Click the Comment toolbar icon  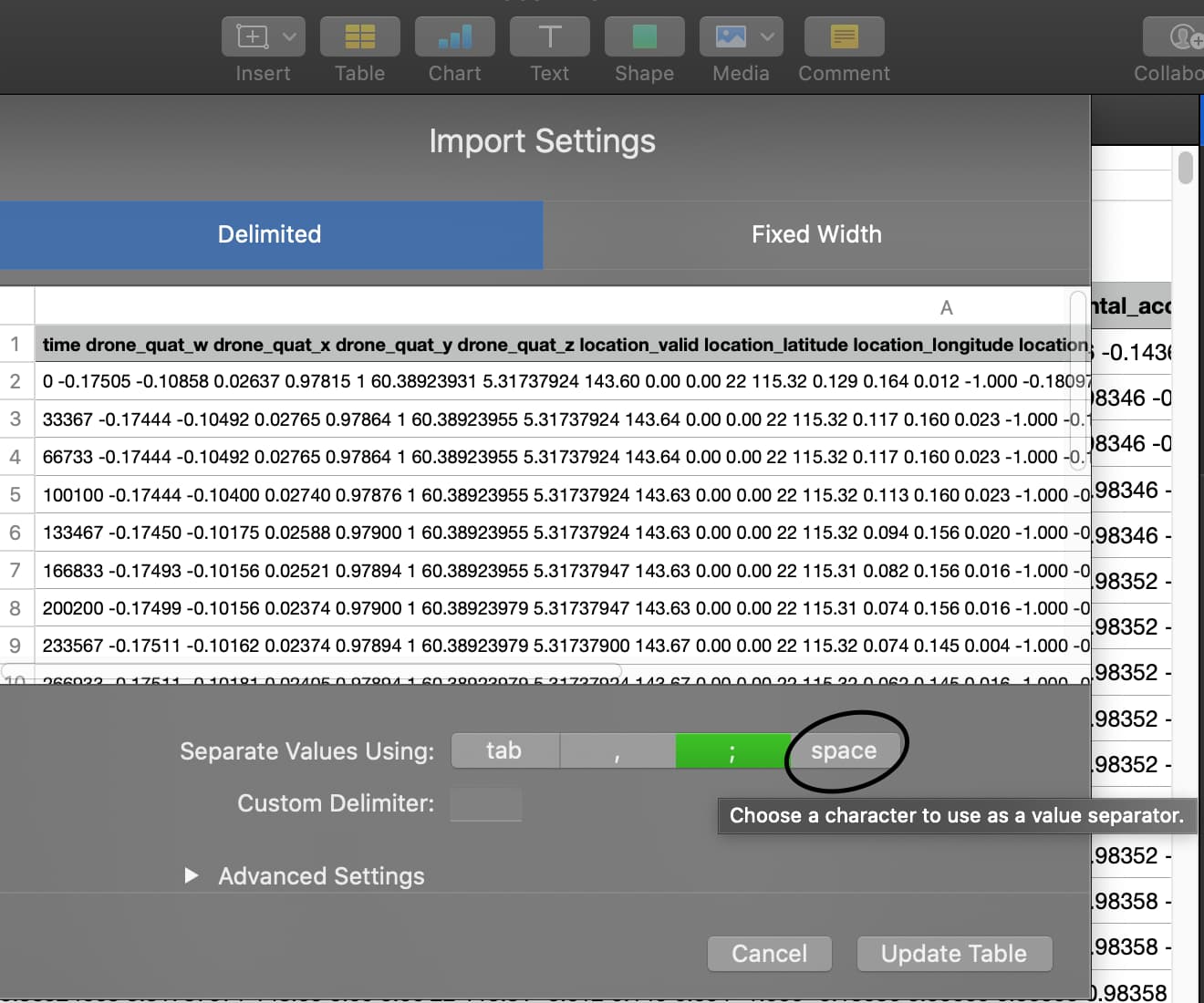(844, 36)
